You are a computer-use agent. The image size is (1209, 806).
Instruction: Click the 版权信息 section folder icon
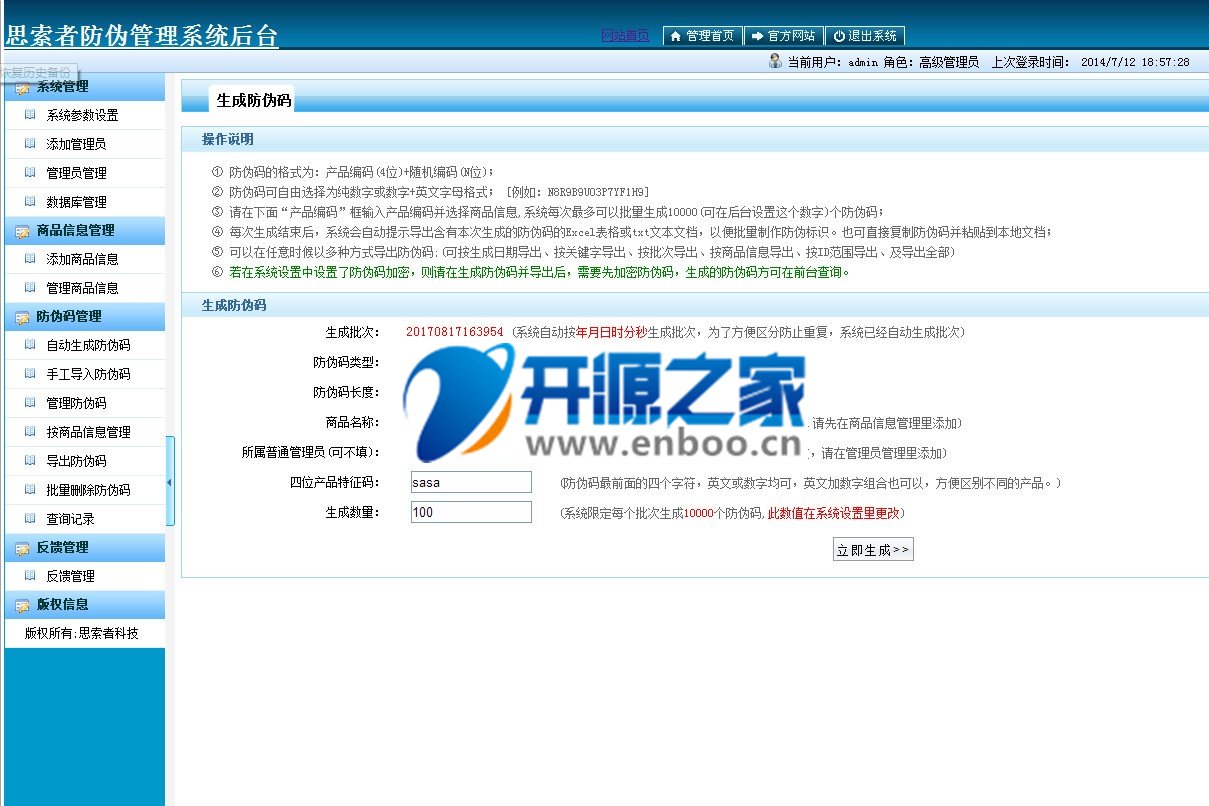coord(22,605)
